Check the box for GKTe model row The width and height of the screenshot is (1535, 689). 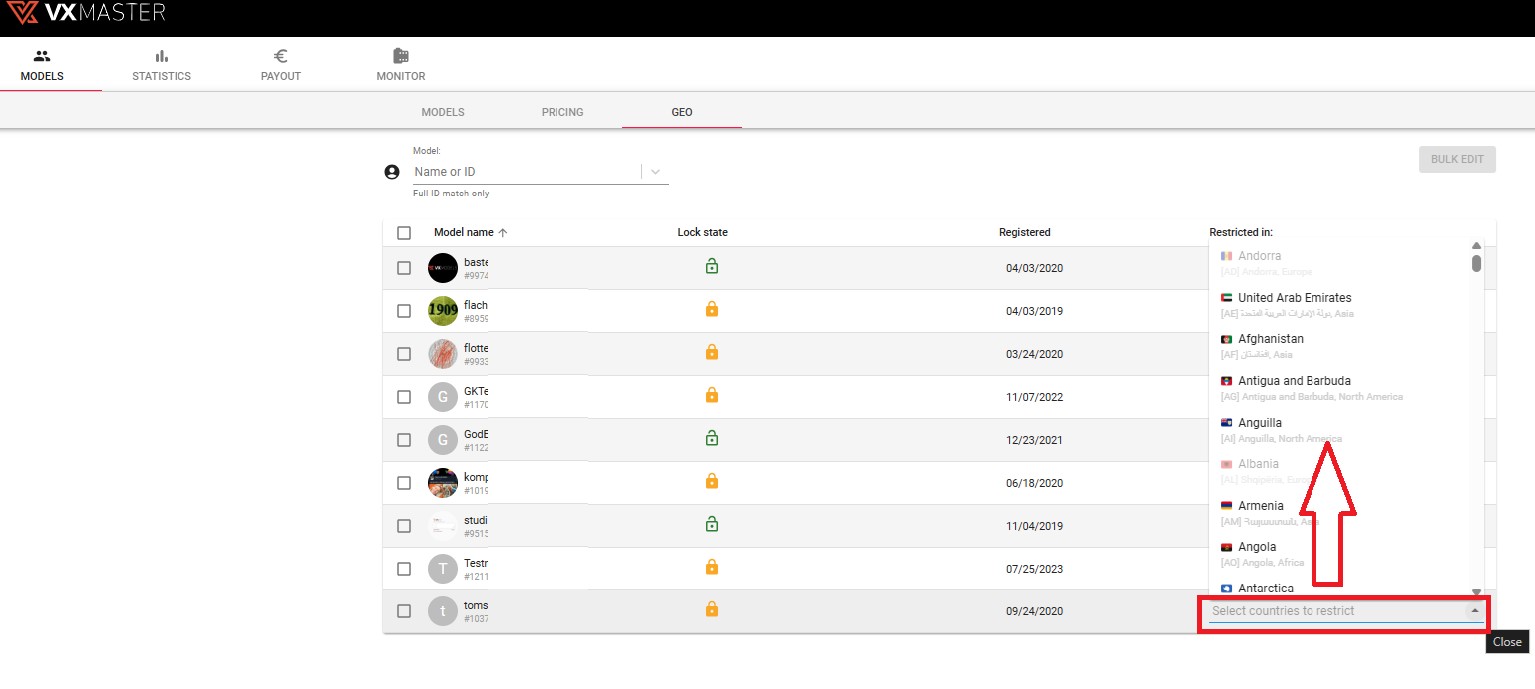(x=404, y=397)
